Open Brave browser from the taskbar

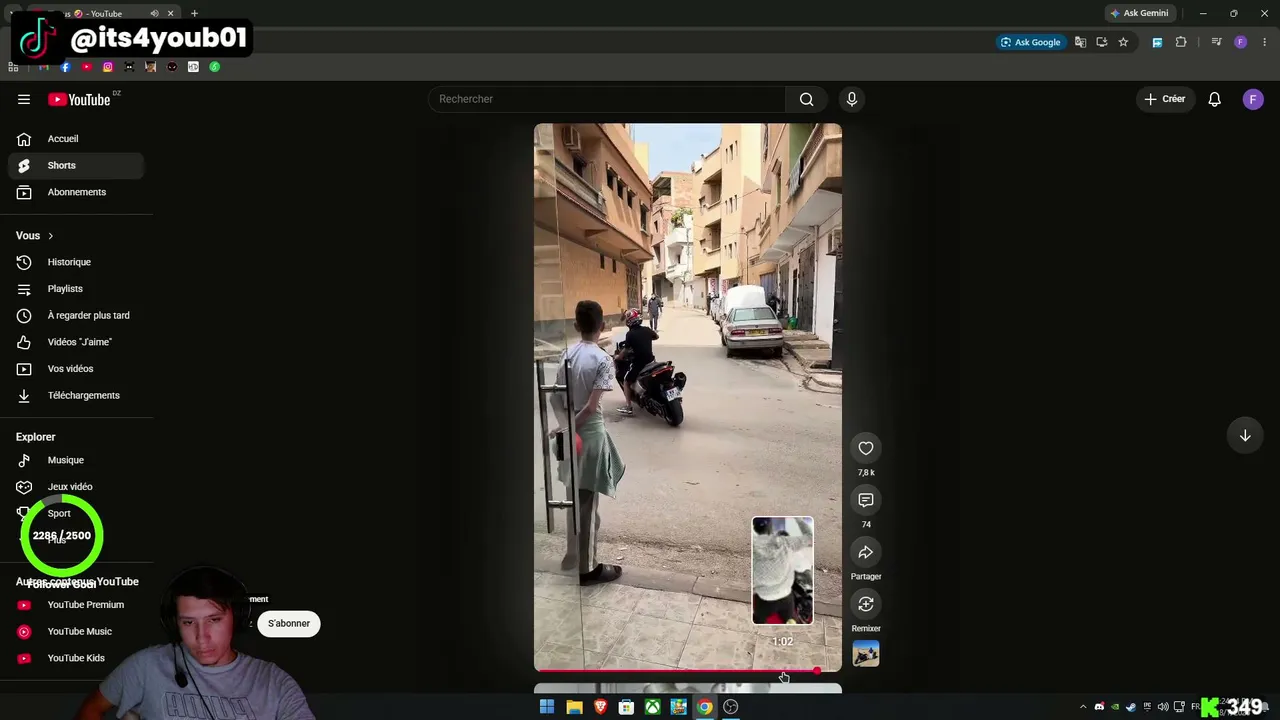point(600,707)
